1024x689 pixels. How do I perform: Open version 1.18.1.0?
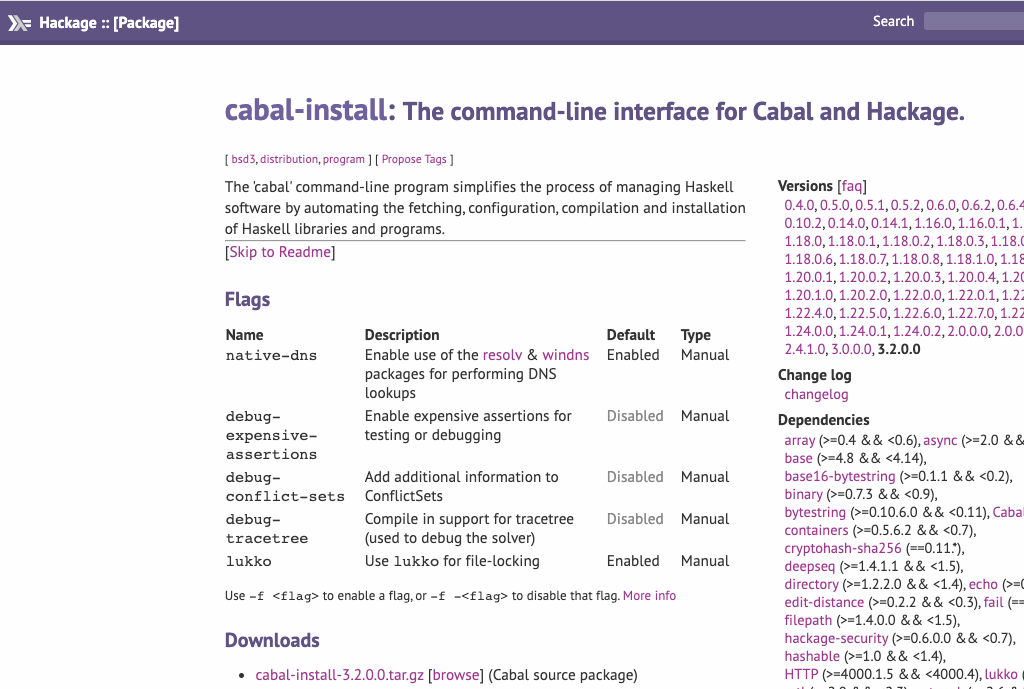[x=970, y=259]
